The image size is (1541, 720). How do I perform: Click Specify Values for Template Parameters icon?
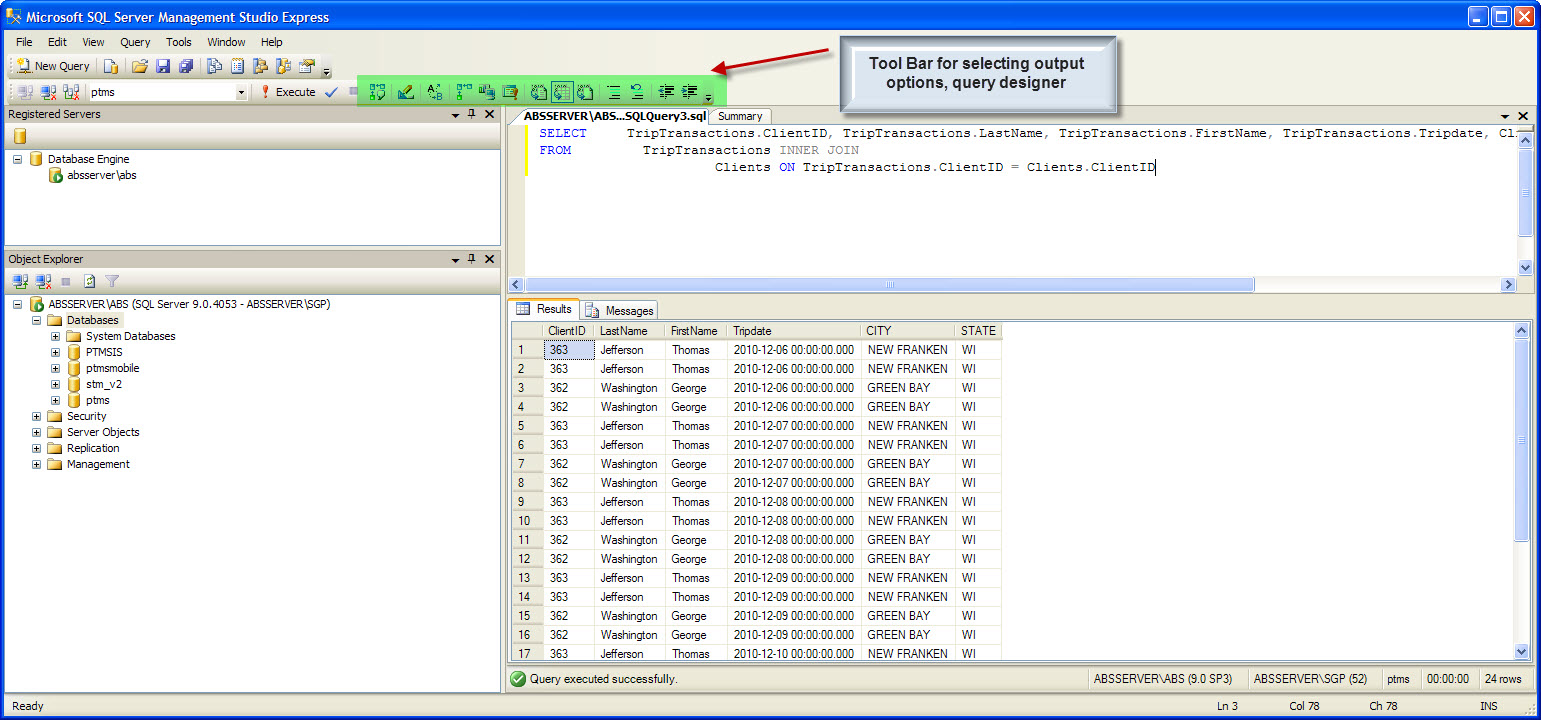coord(434,92)
